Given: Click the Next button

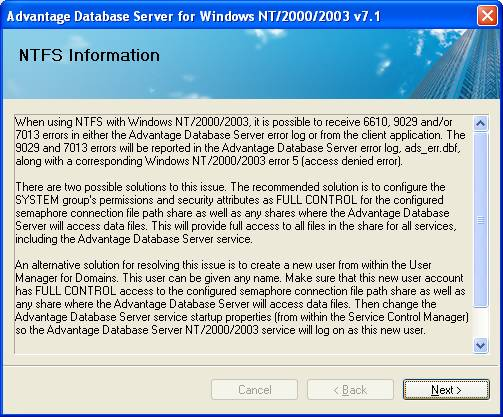Looking at the screenshot, I should (x=446, y=389).
